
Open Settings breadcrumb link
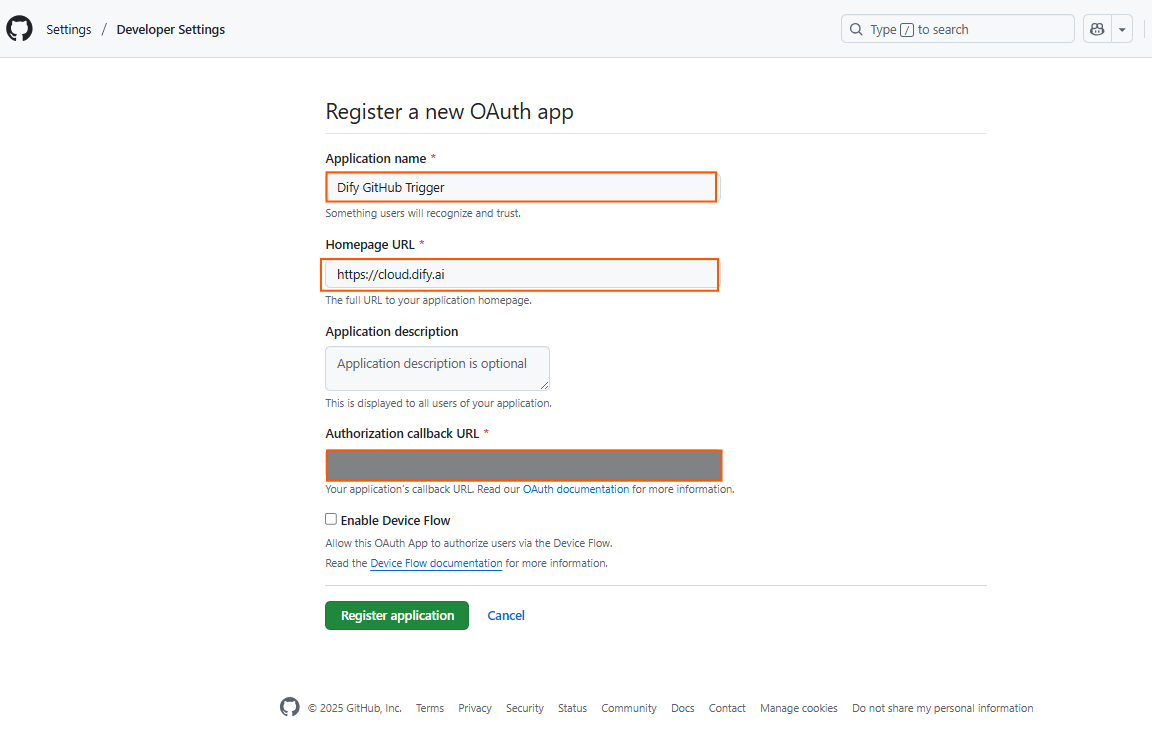point(69,30)
